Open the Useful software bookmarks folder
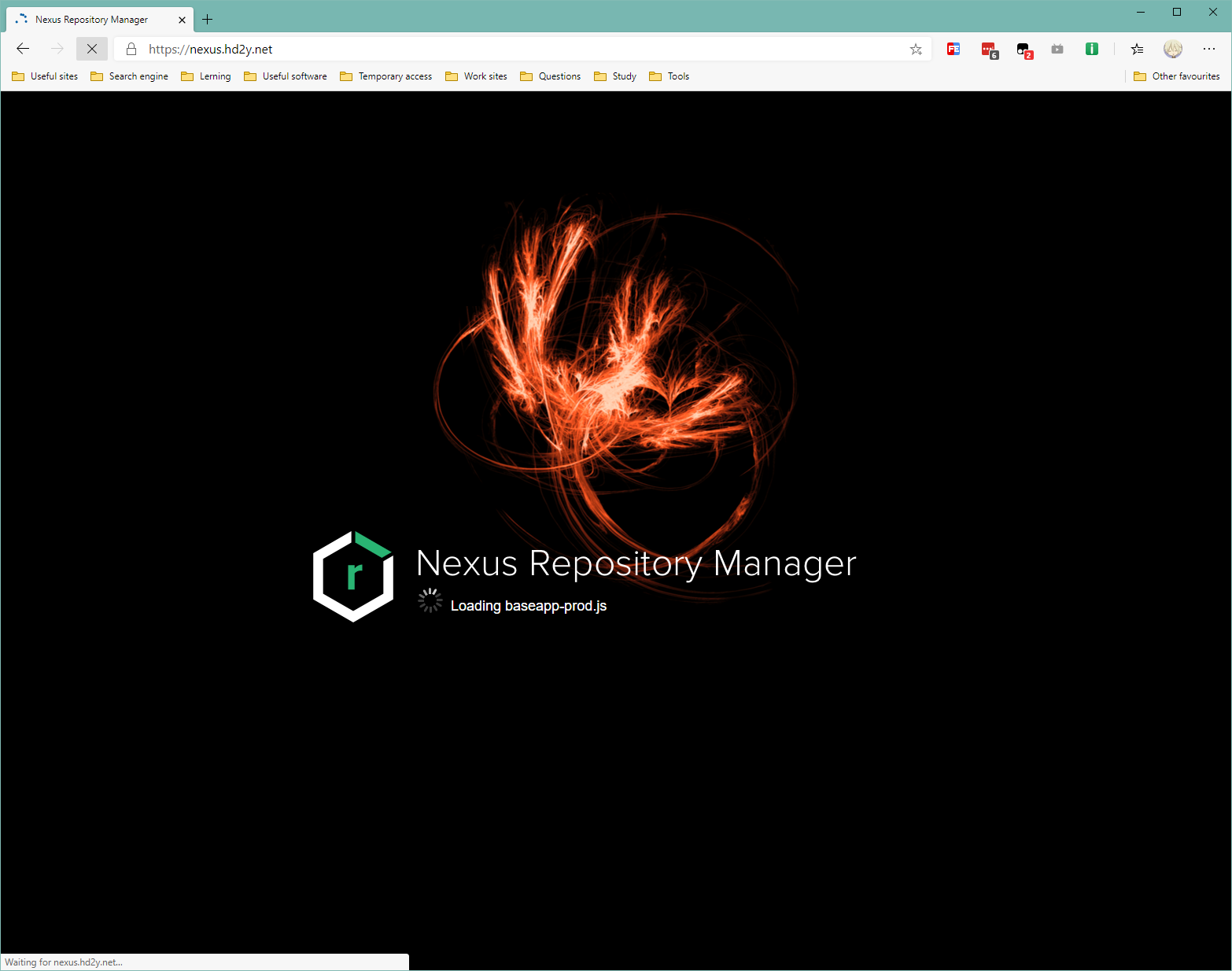The image size is (1232, 971). (286, 76)
